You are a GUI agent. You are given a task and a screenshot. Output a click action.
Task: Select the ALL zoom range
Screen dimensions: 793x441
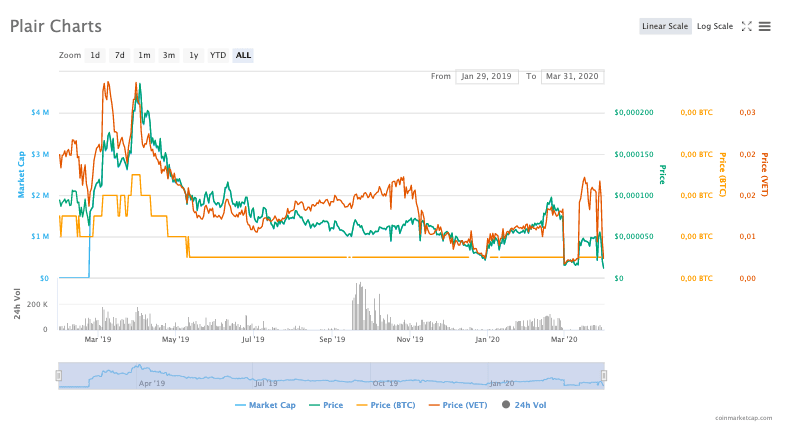pyautogui.click(x=243, y=55)
